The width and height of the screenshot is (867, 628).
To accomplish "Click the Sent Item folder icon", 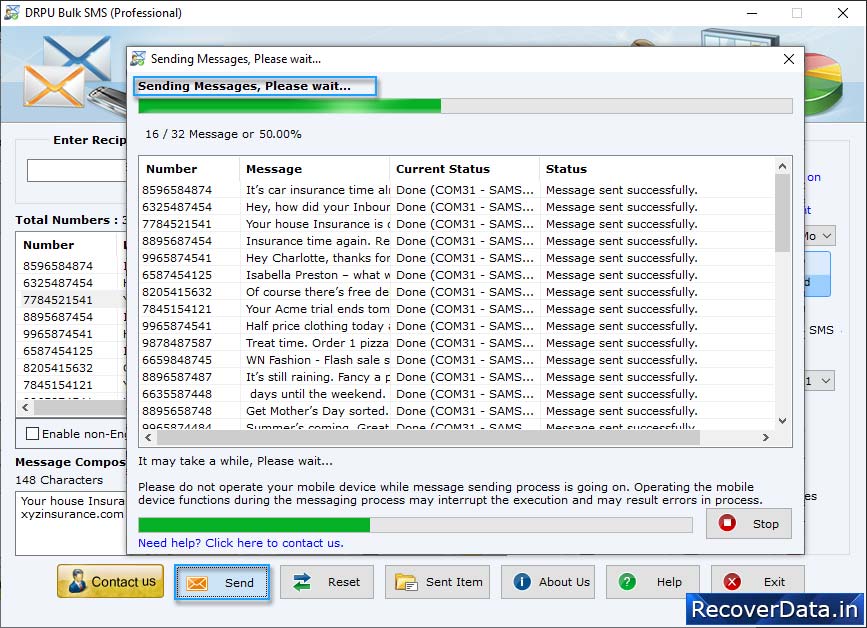I will [406, 582].
